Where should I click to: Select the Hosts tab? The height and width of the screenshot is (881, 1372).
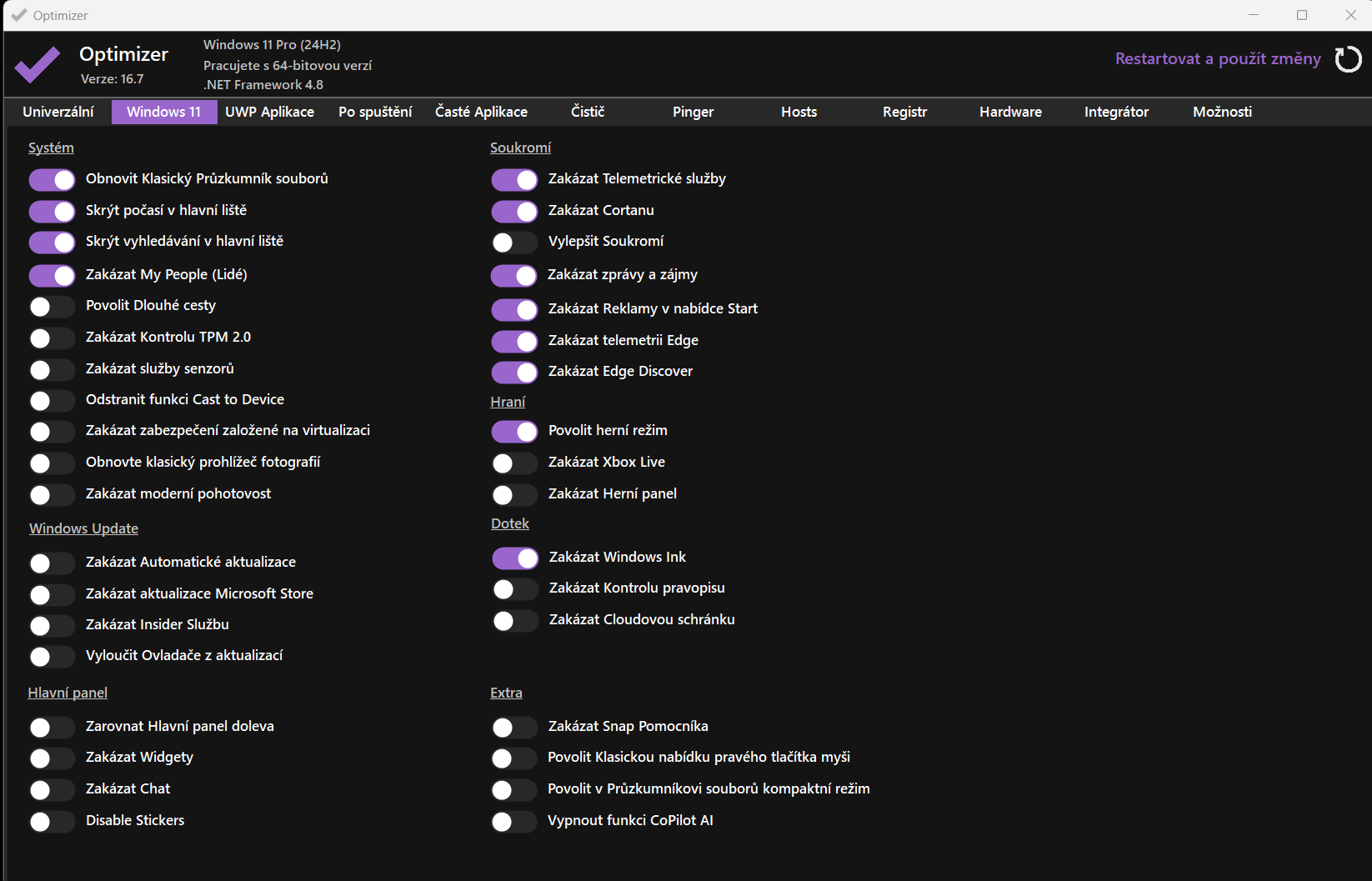799,112
